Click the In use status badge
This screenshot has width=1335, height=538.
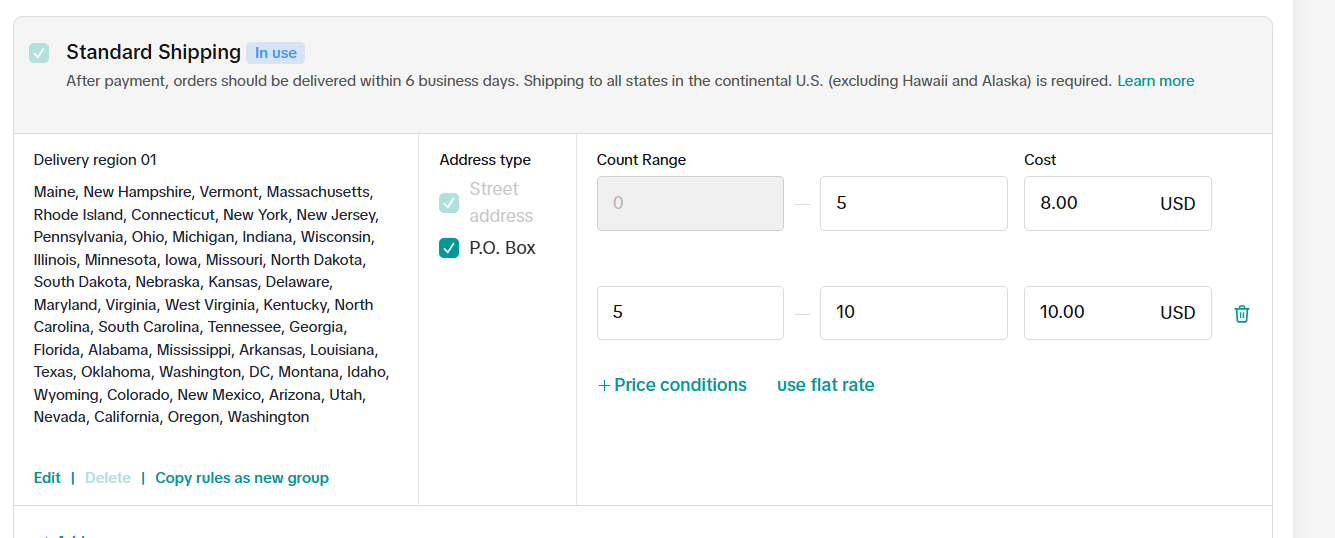[x=275, y=53]
